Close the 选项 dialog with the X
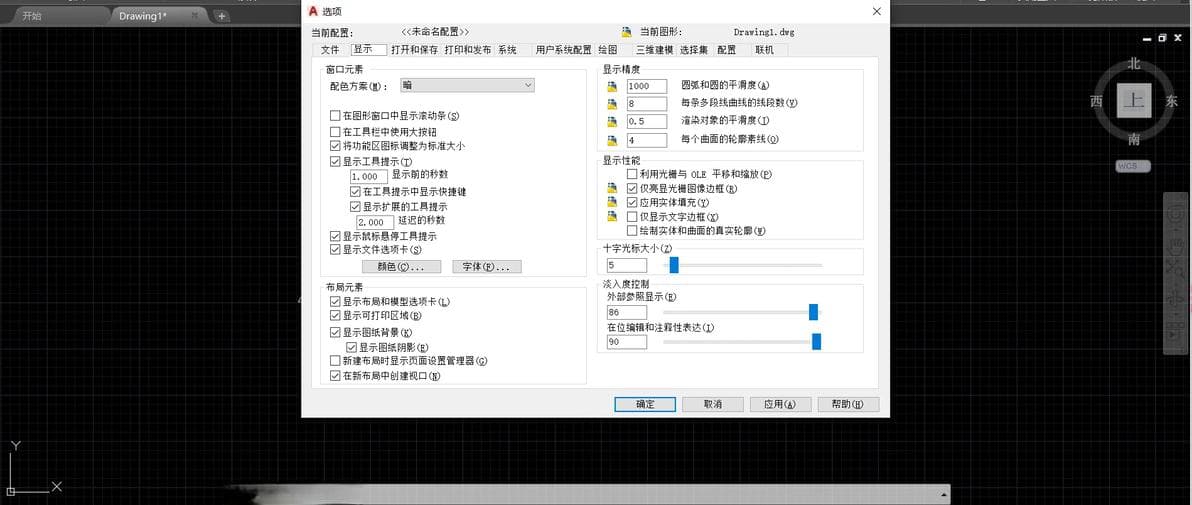This screenshot has width=1192, height=505. [x=877, y=11]
